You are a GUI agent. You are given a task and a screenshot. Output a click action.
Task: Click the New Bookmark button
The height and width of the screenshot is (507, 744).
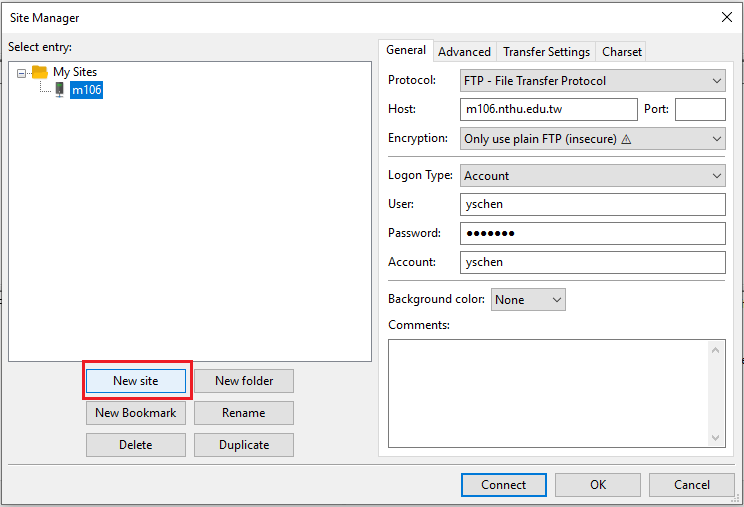[x=136, y=413]
